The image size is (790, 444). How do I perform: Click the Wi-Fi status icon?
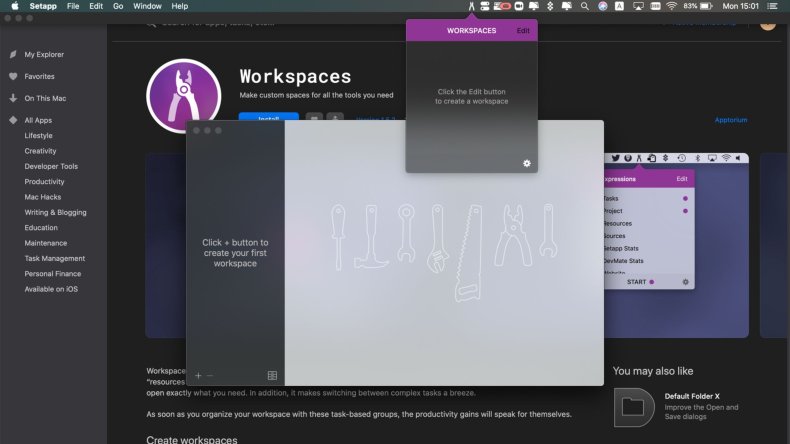tap(671, 6)
